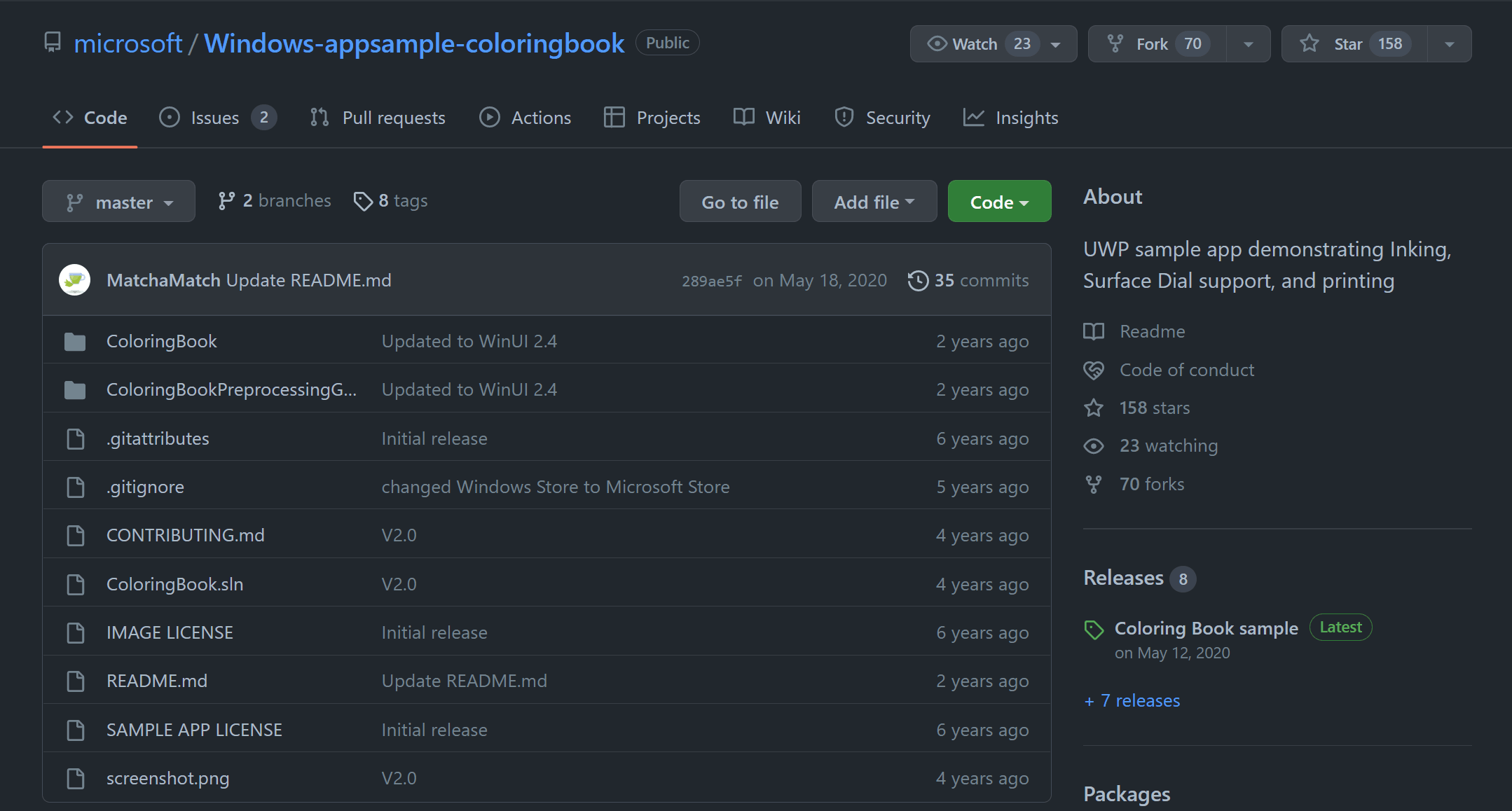This screenshot has height=811, width=1512.
Task: Click the Wiki book icon
Action: [743, 117]
